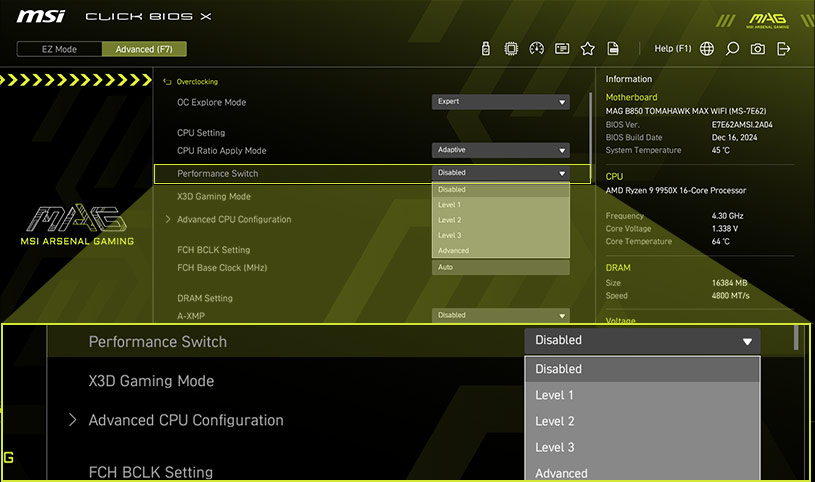Go back using the Overclocking return arrow

[167, 82]
